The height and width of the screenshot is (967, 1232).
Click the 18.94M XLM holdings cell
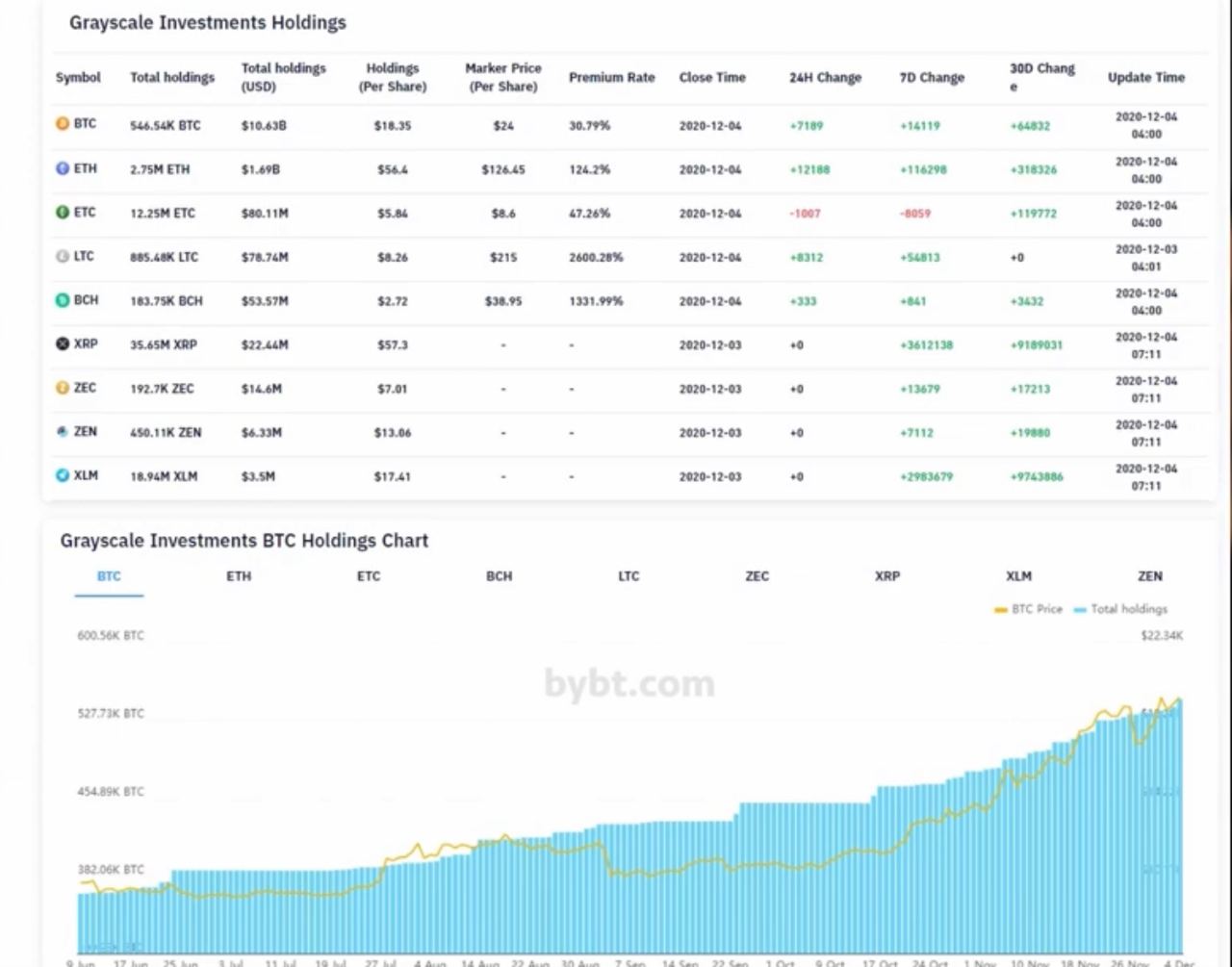coord(164,476)
